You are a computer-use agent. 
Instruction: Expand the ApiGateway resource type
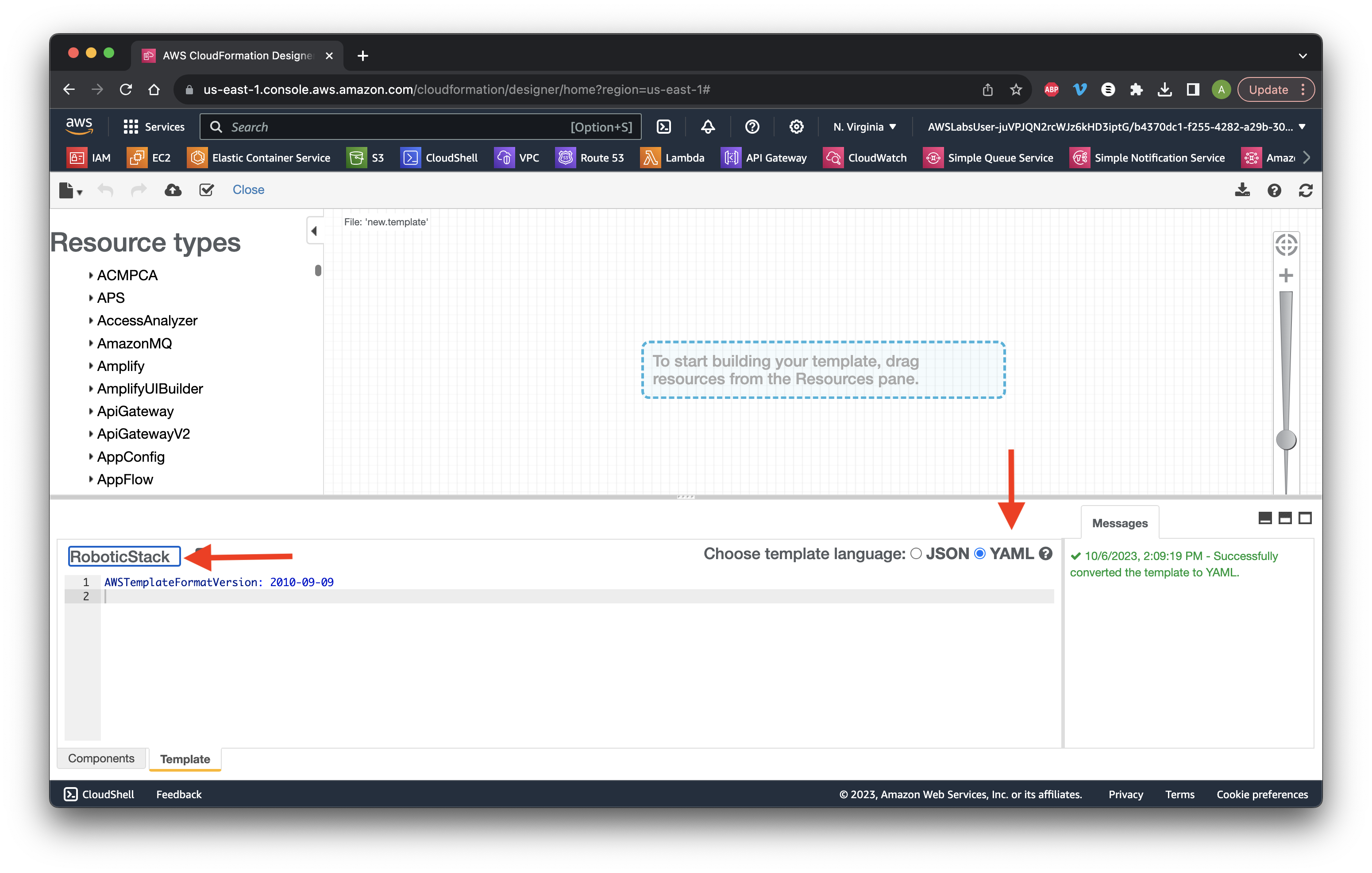pyautogui.click(x=91, y=411)
